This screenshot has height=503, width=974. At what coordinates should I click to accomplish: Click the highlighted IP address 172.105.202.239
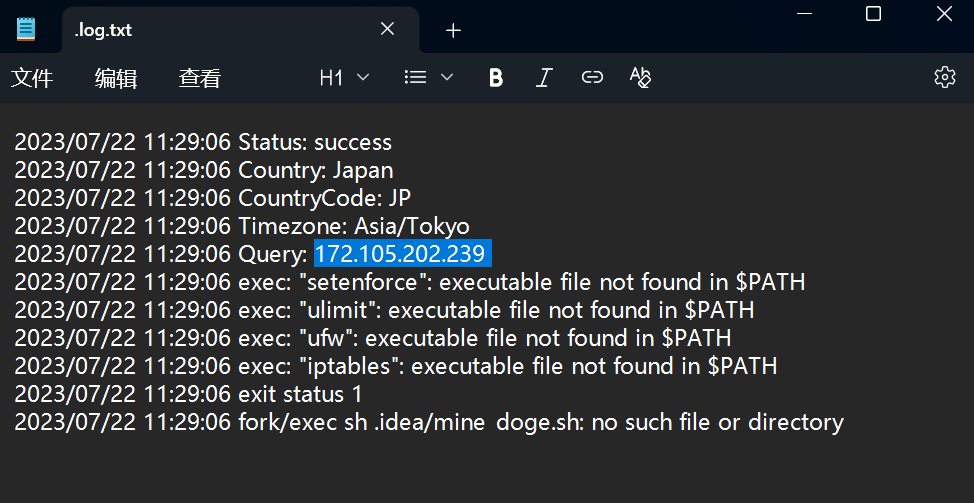point(400,254)
